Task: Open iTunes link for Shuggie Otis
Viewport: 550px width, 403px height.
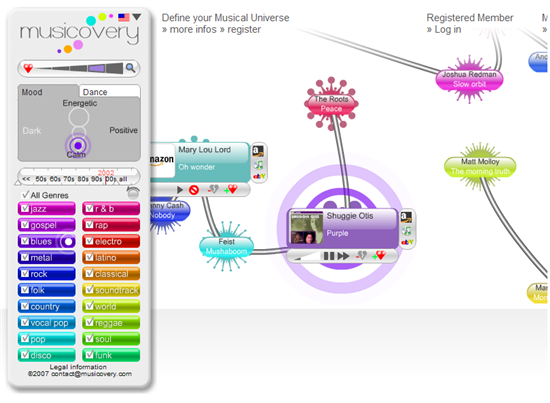Action: [407, 230]
